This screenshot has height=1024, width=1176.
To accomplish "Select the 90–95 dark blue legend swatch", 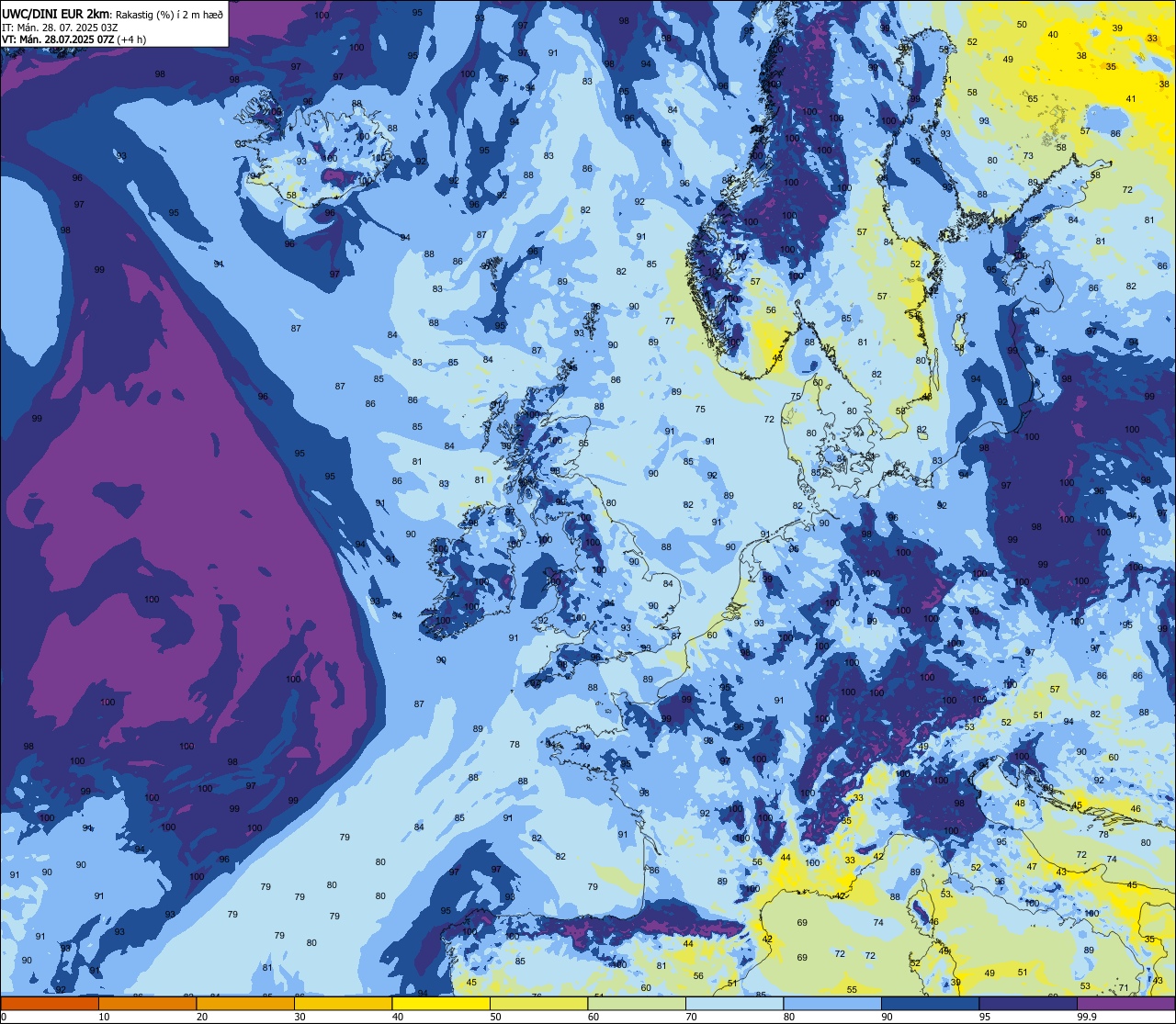I will click(930, 1003).
